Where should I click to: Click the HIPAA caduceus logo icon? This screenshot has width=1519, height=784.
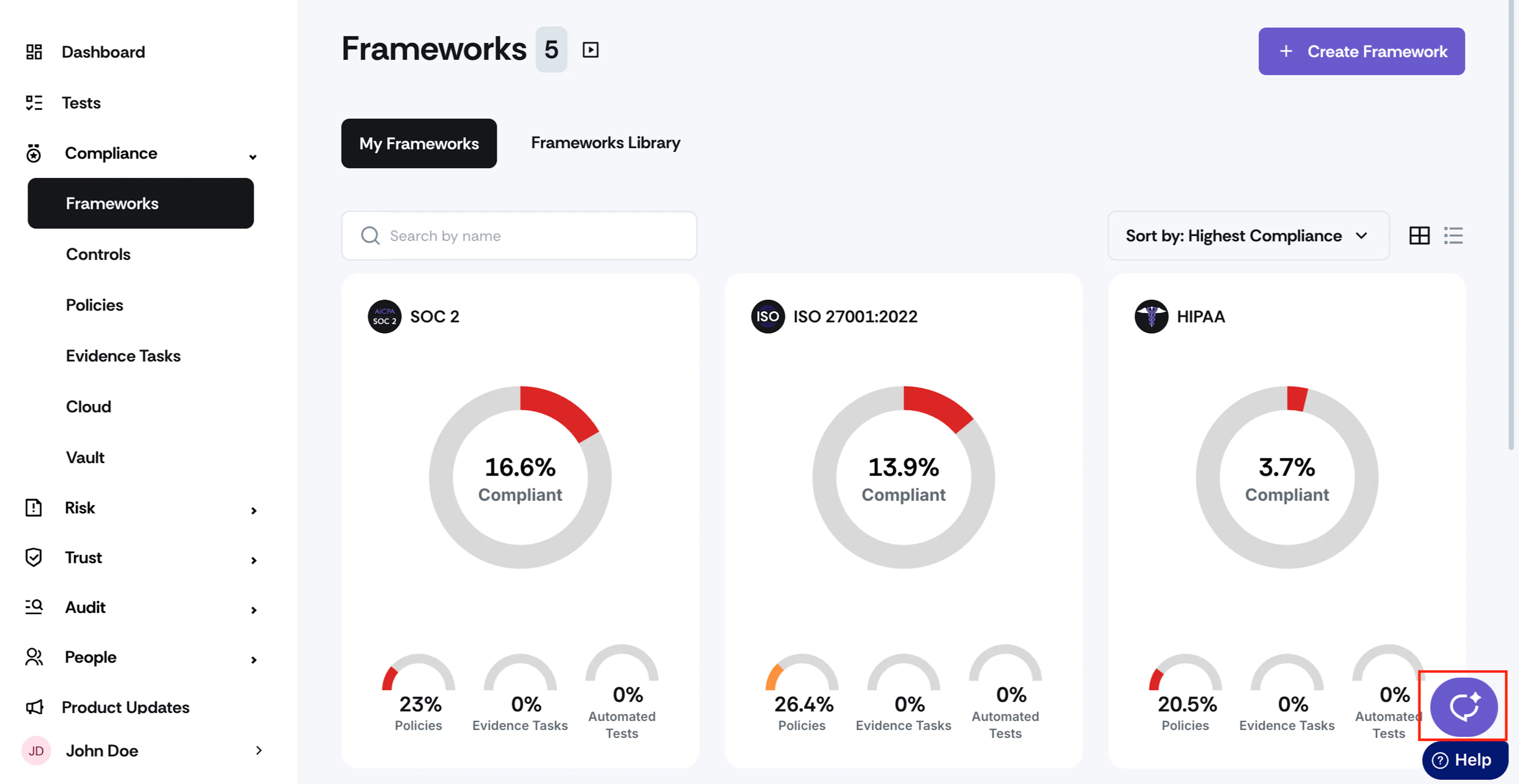click(x=1151, y=317)
